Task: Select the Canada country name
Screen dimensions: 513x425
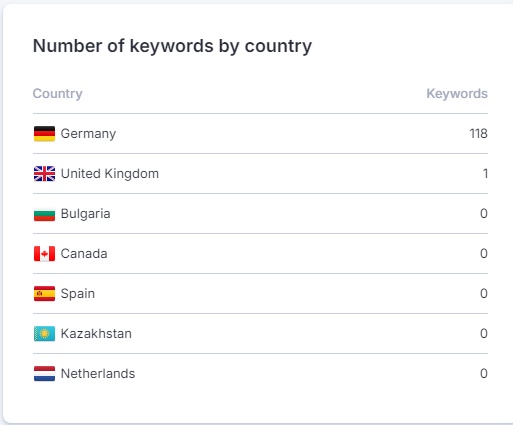Action: click(84, 254)
